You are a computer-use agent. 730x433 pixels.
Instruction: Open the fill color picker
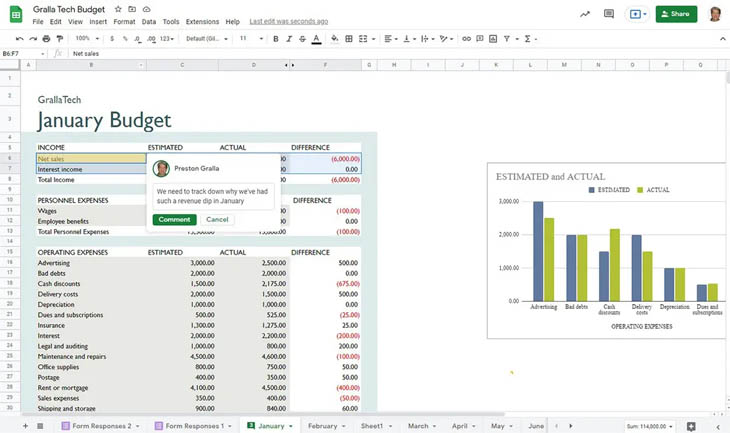(334, 39)
